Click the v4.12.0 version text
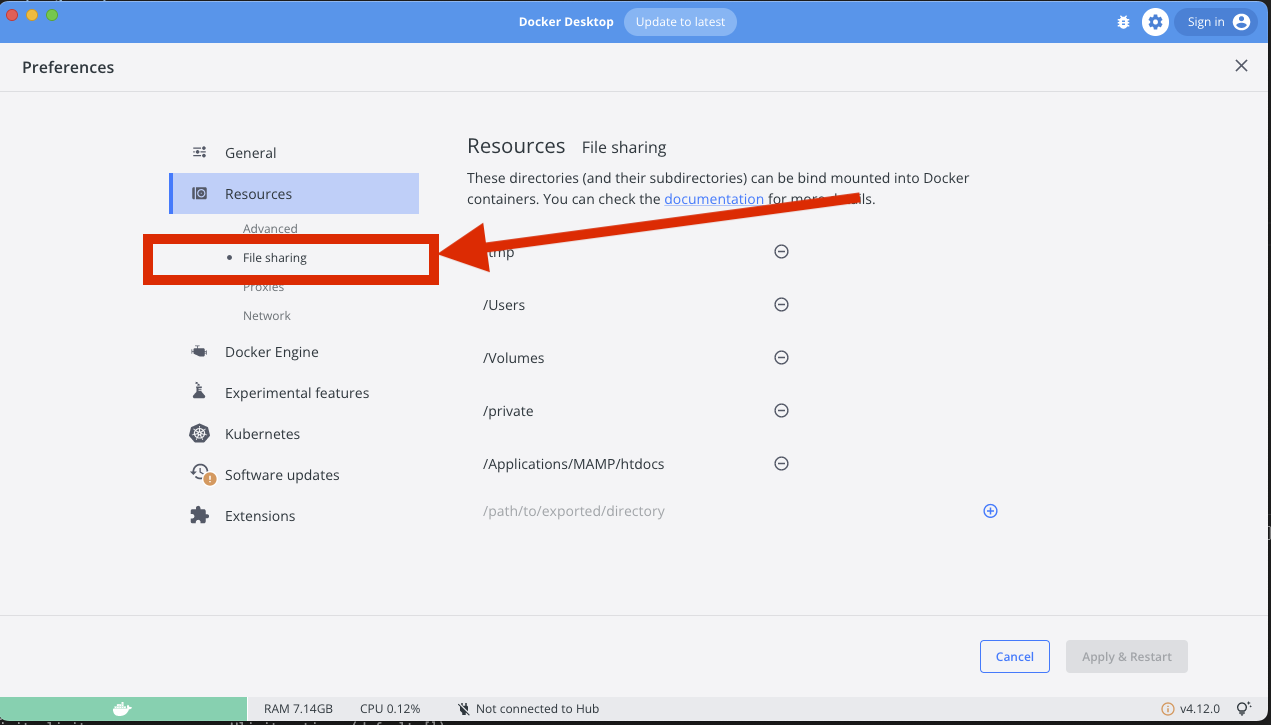The width and height of the screenshot is (1271, 725). pos(1200,709)
